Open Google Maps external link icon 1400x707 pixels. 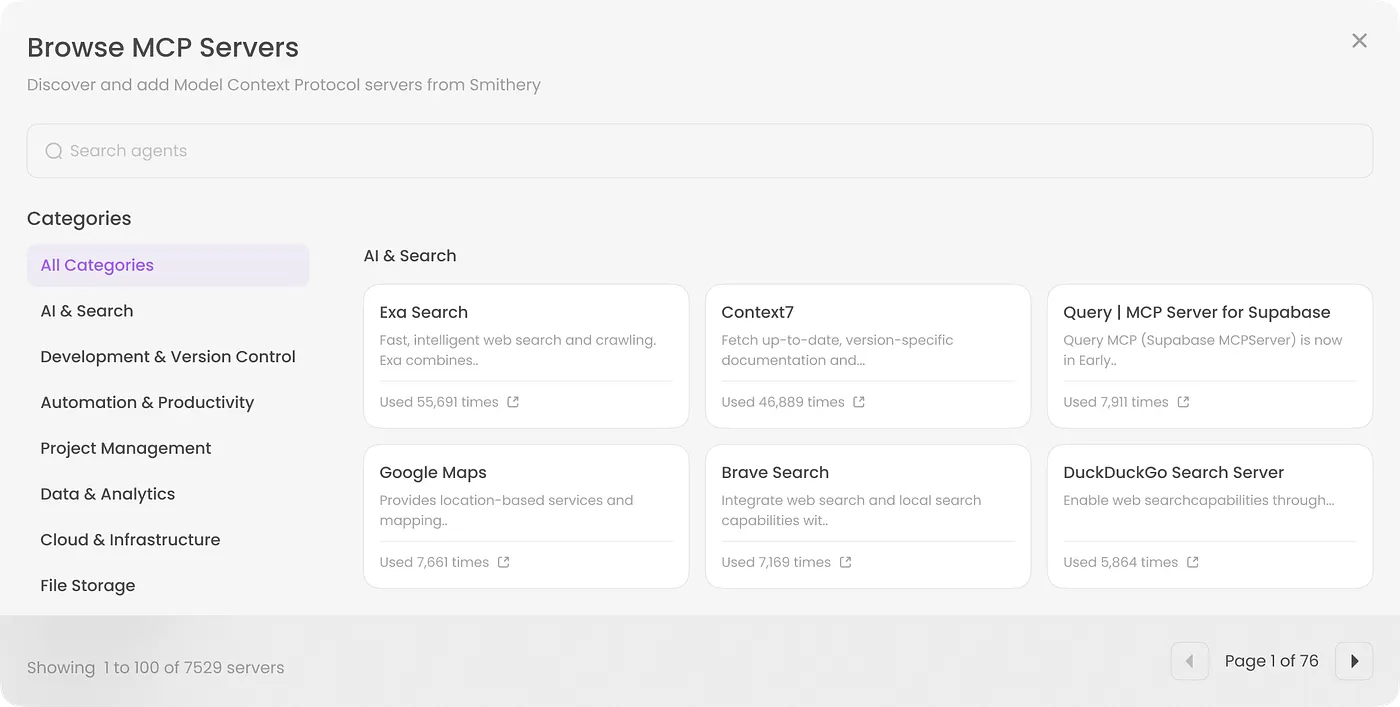tap(504, 562)
